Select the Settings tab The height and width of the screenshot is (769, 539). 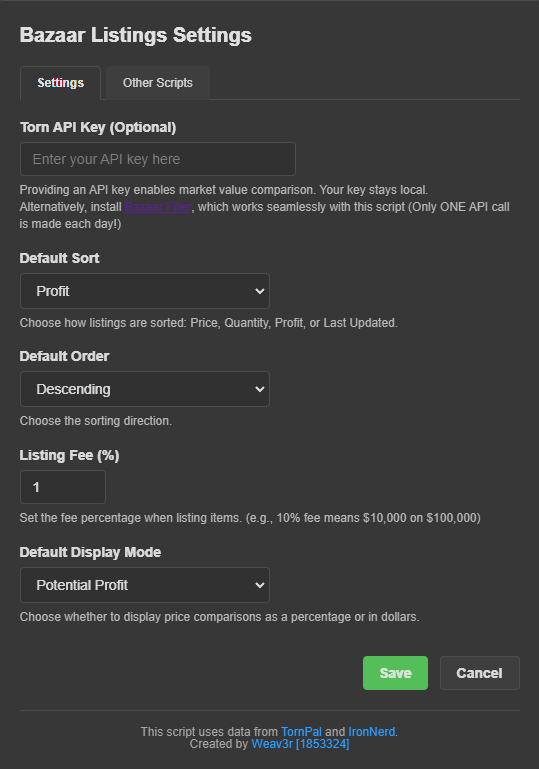[x=60, y=83]
